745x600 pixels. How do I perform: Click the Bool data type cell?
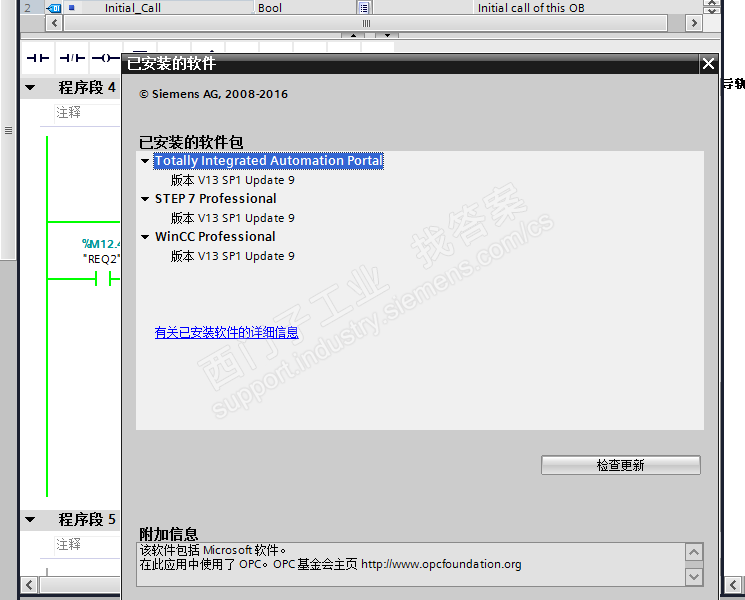coord(306,8)
